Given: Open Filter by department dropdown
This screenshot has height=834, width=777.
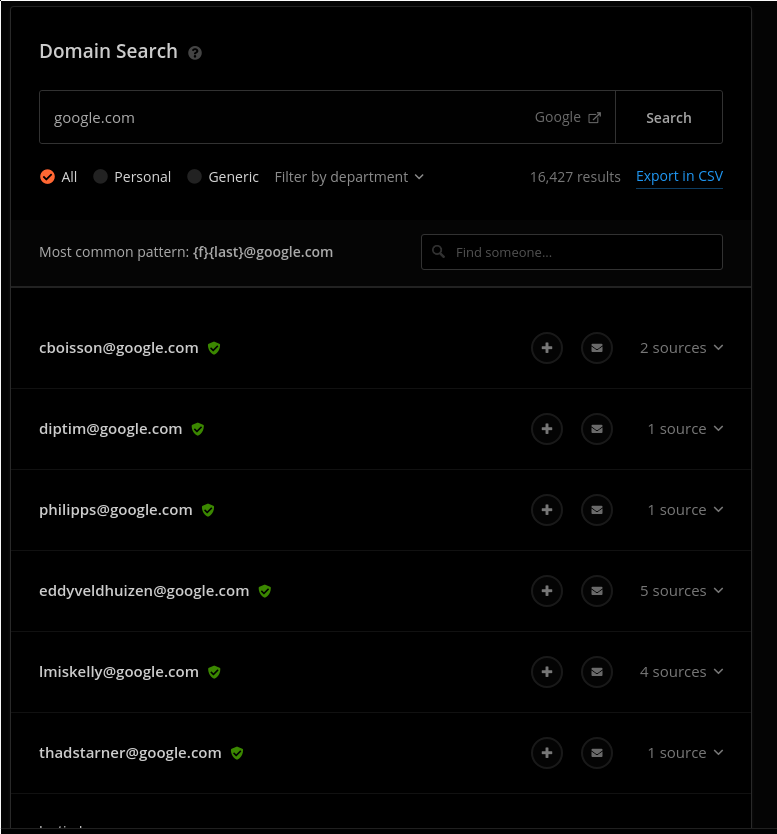Looking at the screenshot, I should coord(349,177).
